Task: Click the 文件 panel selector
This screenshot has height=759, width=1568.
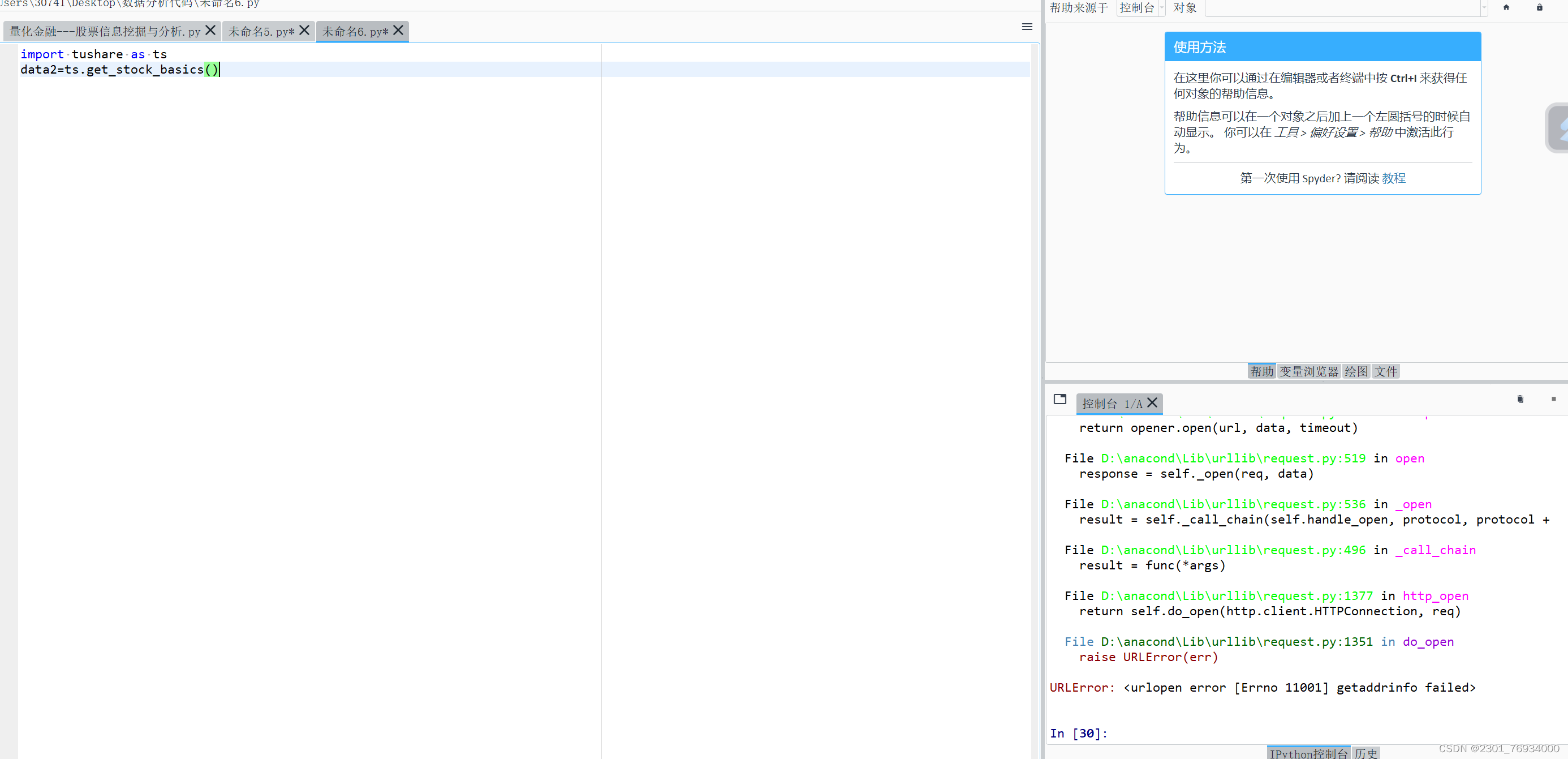Action: (1386, 371)
